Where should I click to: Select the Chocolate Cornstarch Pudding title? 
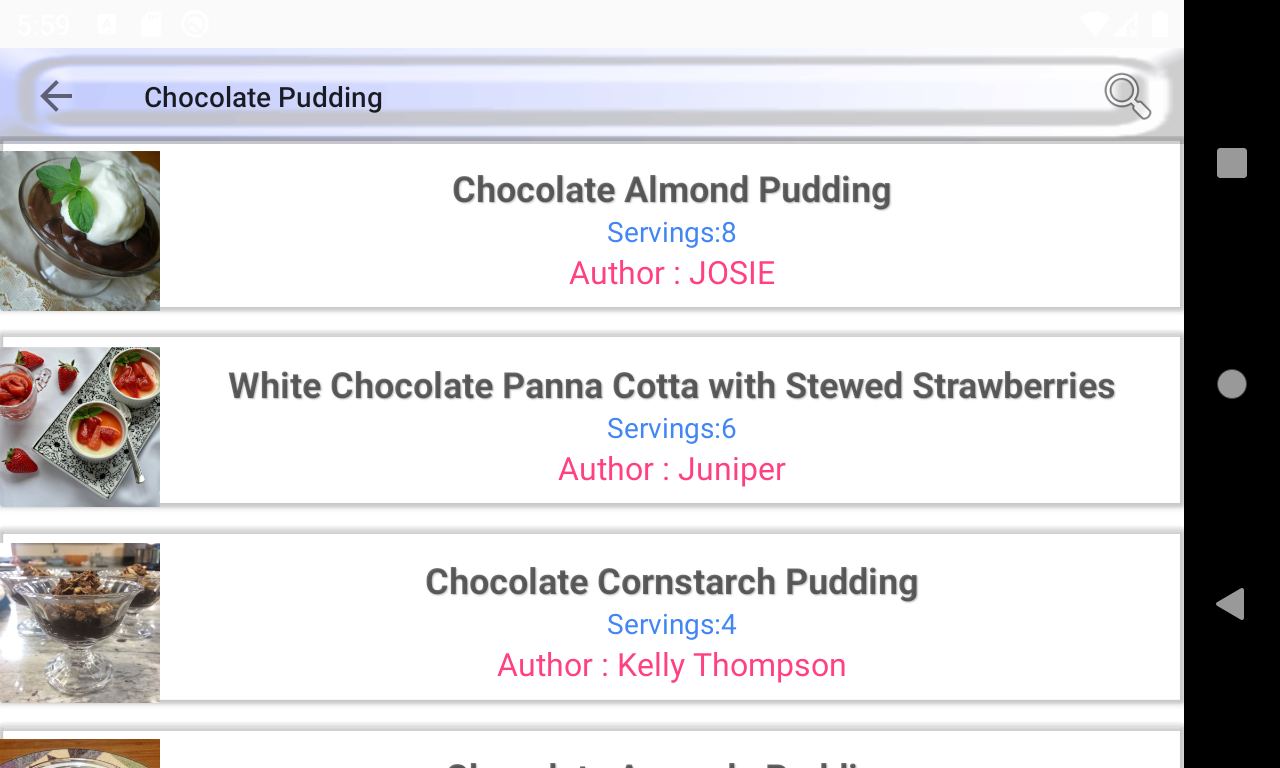(x=671, y=581)
